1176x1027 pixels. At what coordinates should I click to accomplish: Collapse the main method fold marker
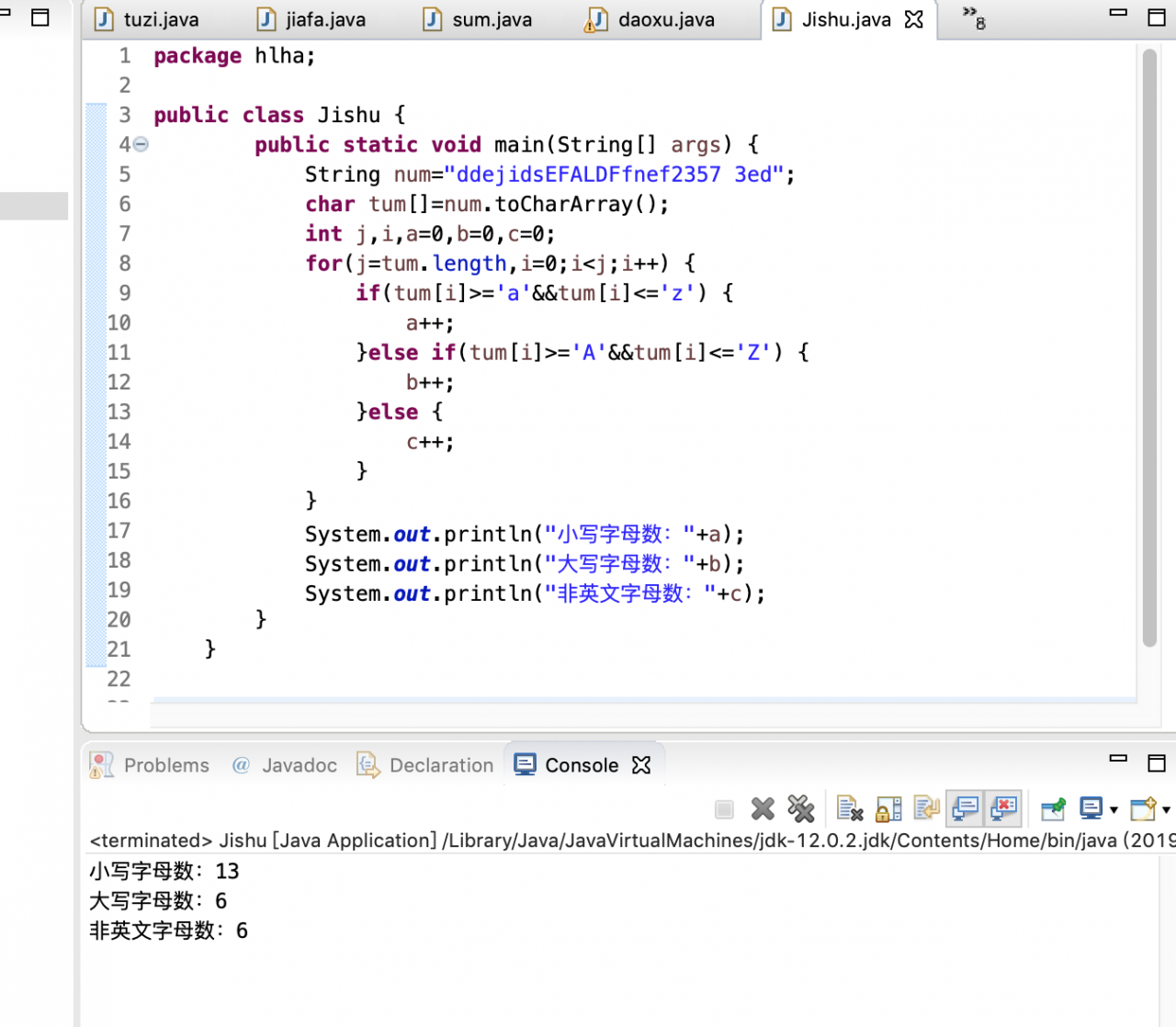(141, 144)
